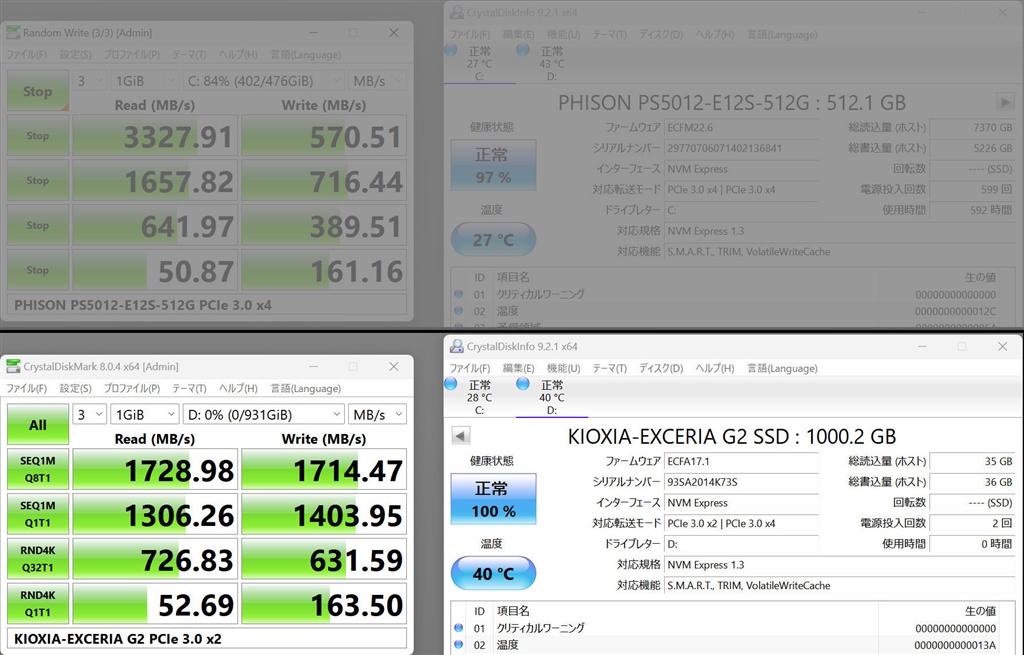The image size is (1024, 655).
Task: Click title bar icon of KIOXIA CrystalDiskInfo window
Action: 456,346
